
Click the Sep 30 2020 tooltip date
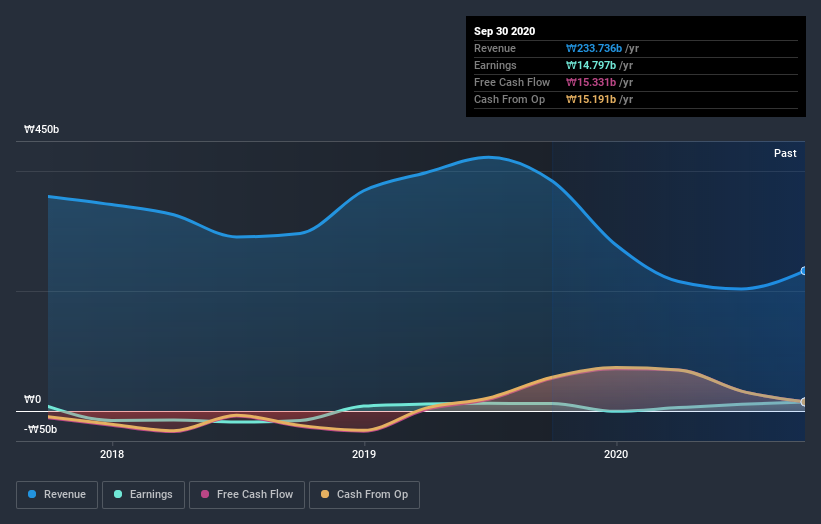pos(504,31)
